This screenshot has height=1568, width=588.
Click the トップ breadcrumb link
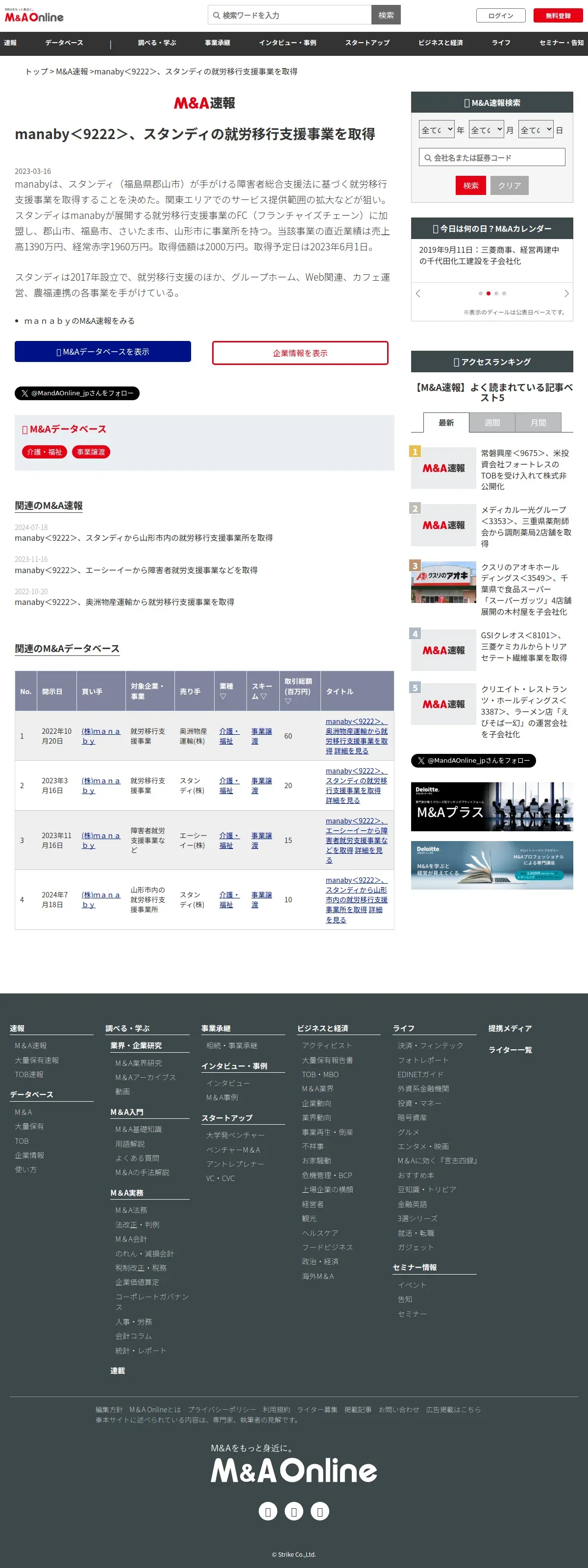pyautogui.click(x=37, y=72)
